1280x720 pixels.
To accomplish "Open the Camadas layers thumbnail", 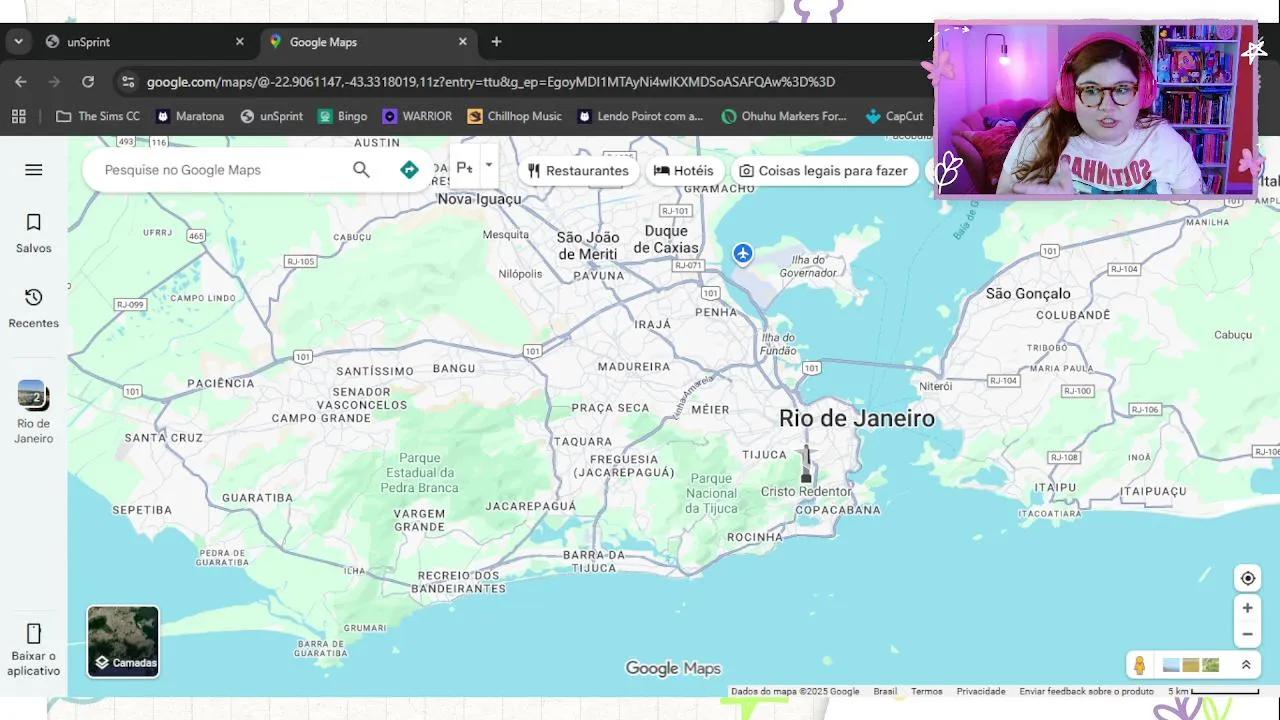I will [123, 641].
